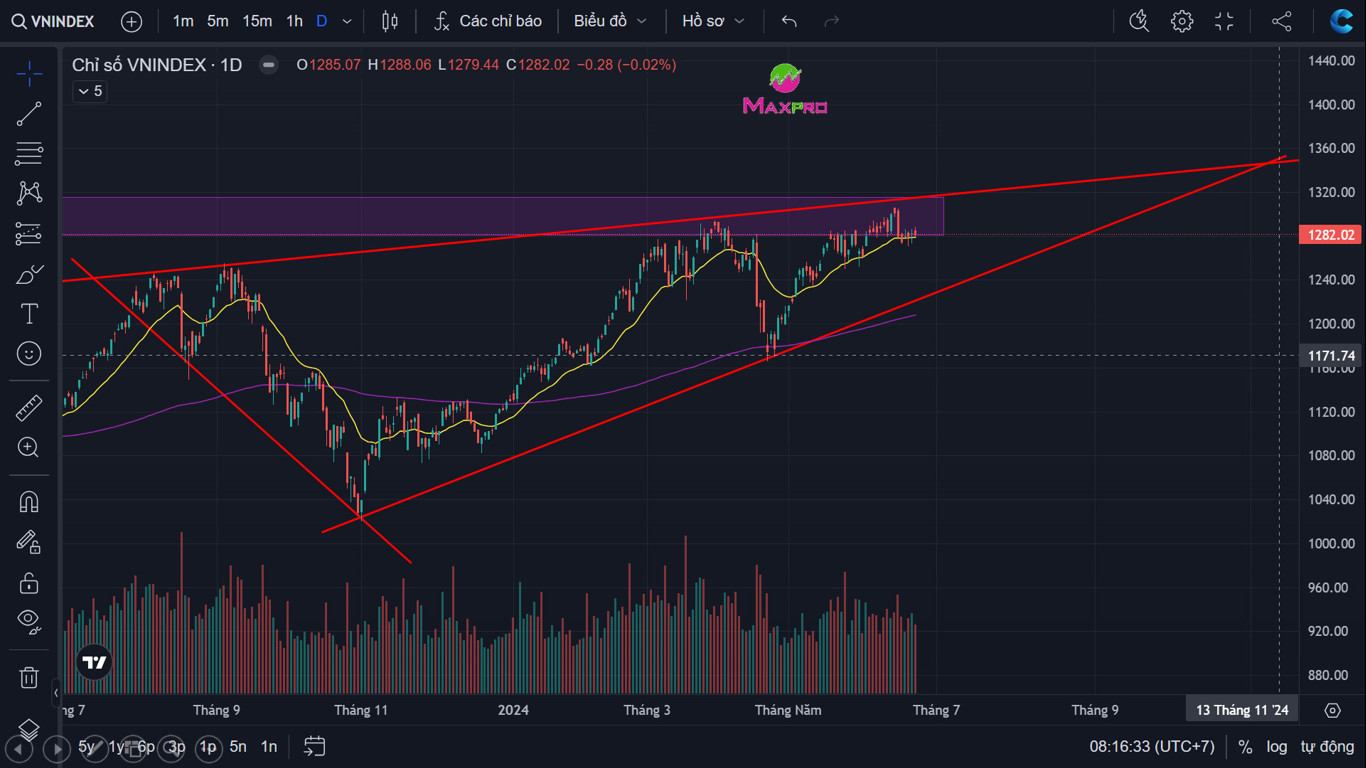Image resolution: width=1366 pixels, height=768 pixels.
Task: Open 'Các chỉ báo' indicators dialog
Action: click(x=488, y=21)
